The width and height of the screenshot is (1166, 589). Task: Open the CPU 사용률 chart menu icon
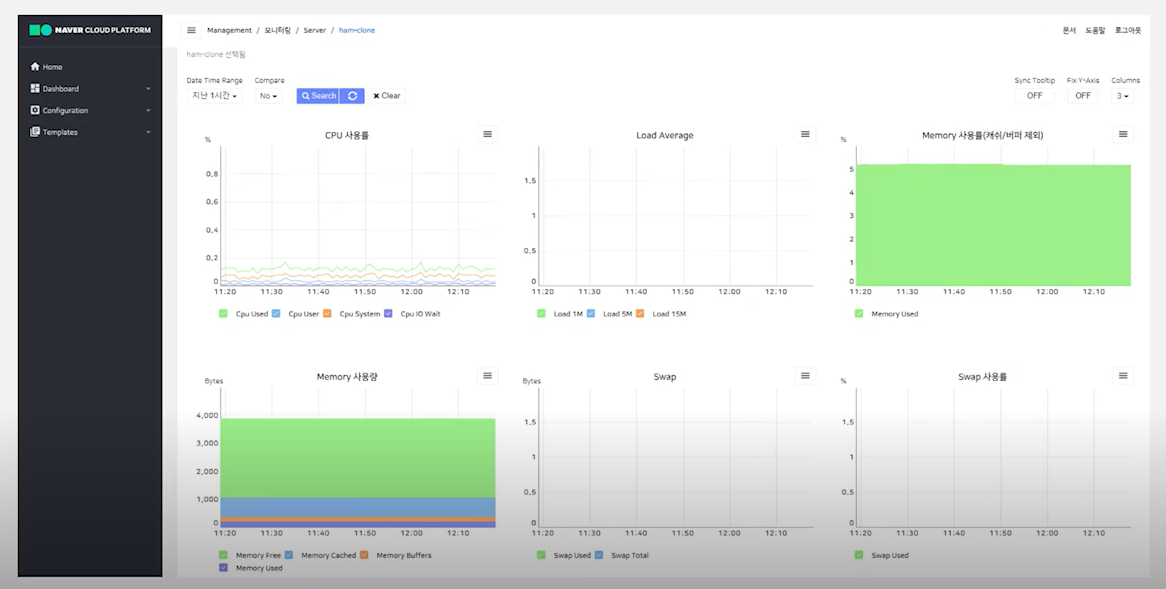pyautogui.click(x=487, y=134)
